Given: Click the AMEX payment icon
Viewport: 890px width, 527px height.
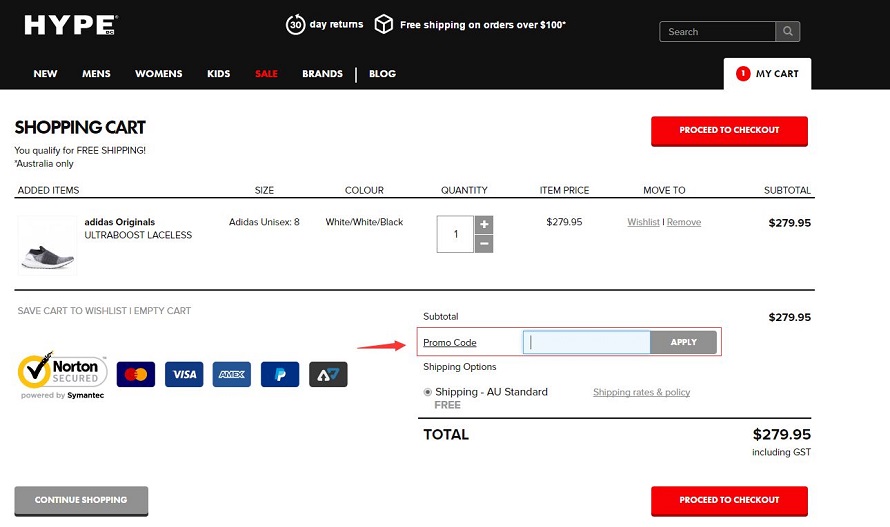Looking at the screenshot, I should [232, 374].
